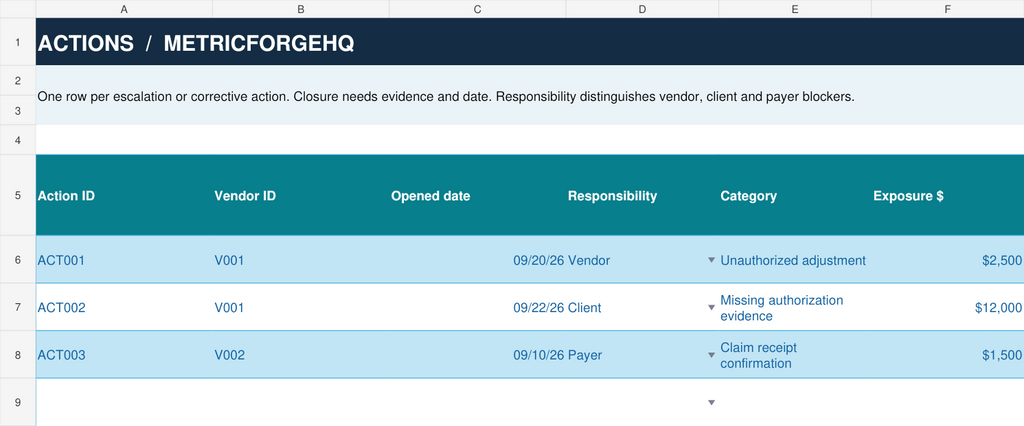
Task: Select the 09/20/26 opened date cell
Action: pyautogui.click(x=477, y=260)
